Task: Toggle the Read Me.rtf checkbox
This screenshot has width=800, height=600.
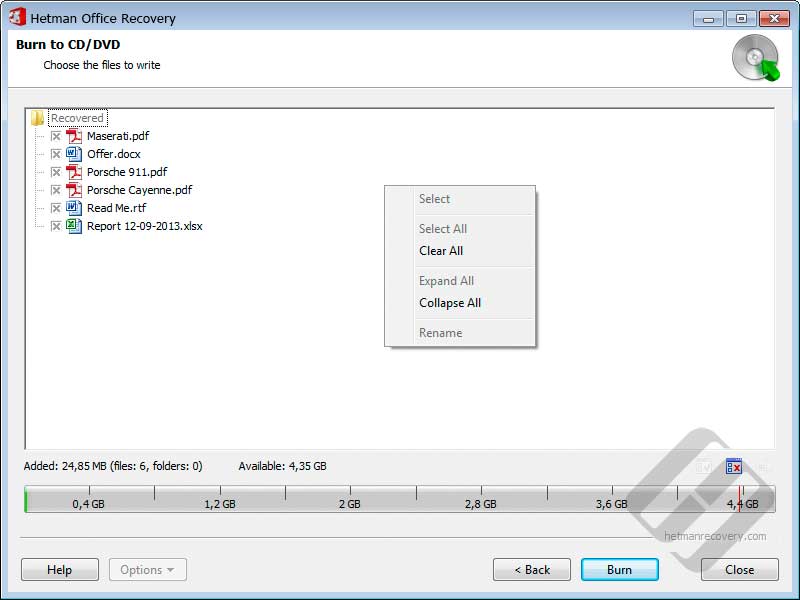Action: (56, 208)
